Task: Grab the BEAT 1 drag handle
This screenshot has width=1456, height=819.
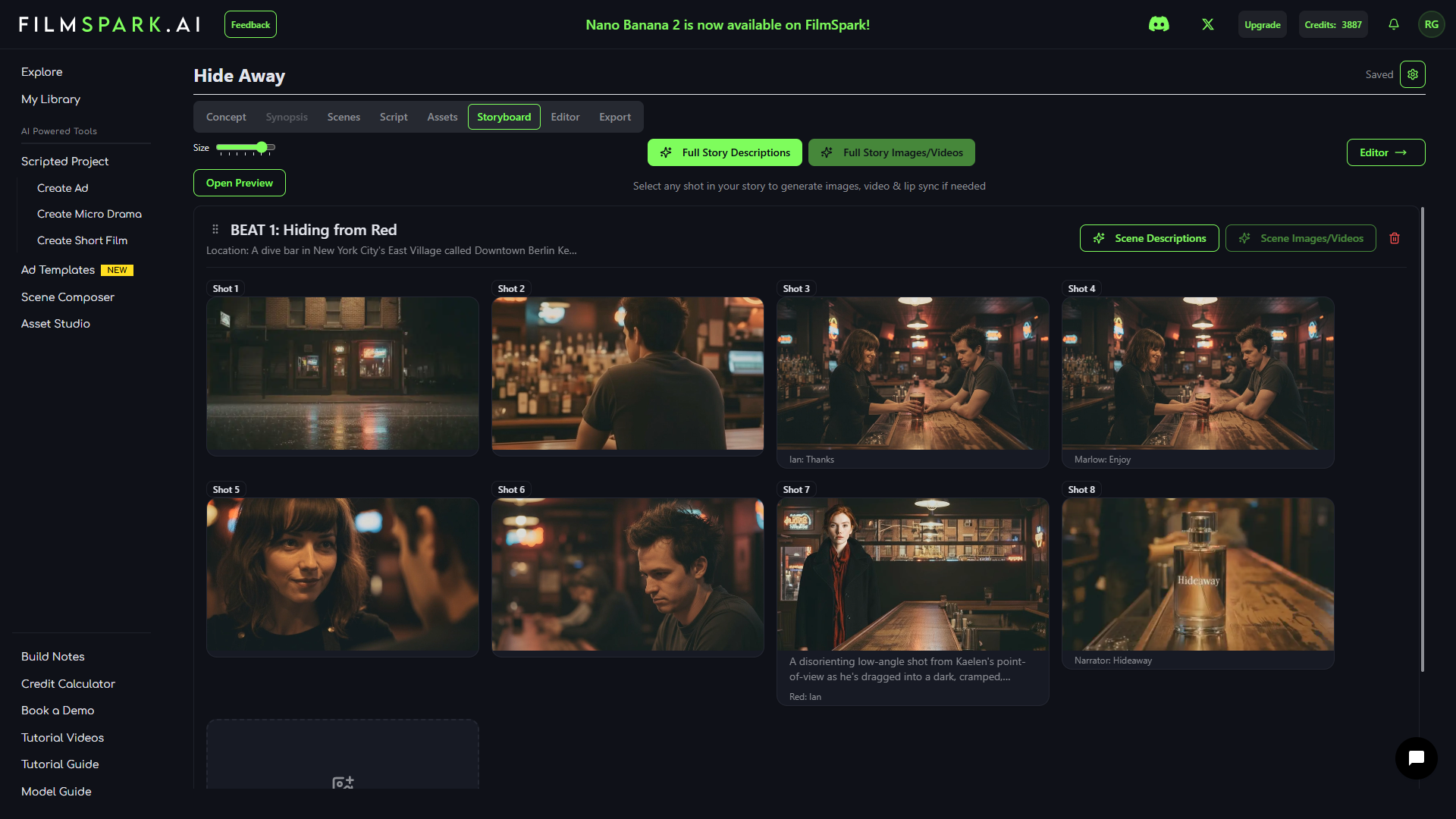Action: 215,228
